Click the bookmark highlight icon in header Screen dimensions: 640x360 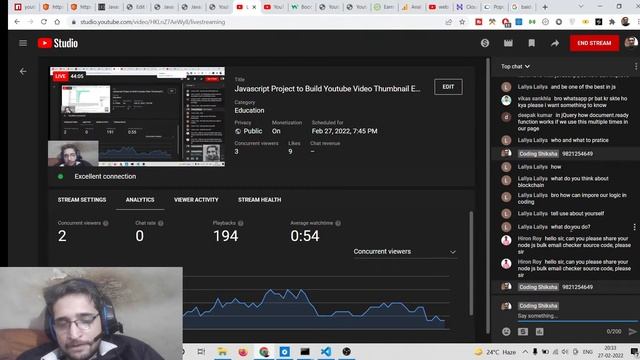[x=531, y=43]
